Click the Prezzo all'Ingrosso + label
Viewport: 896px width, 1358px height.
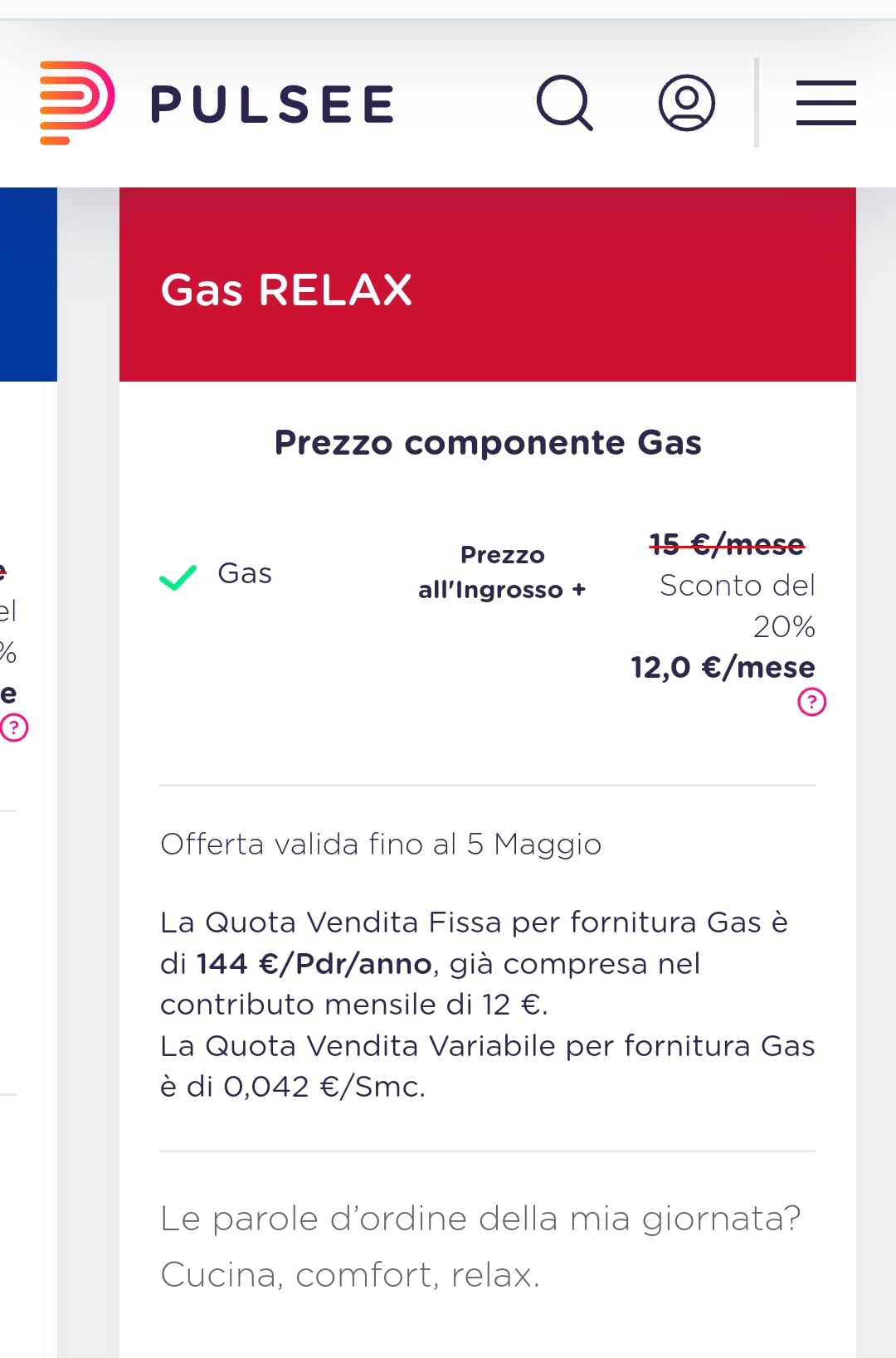(x=502, y=572)
